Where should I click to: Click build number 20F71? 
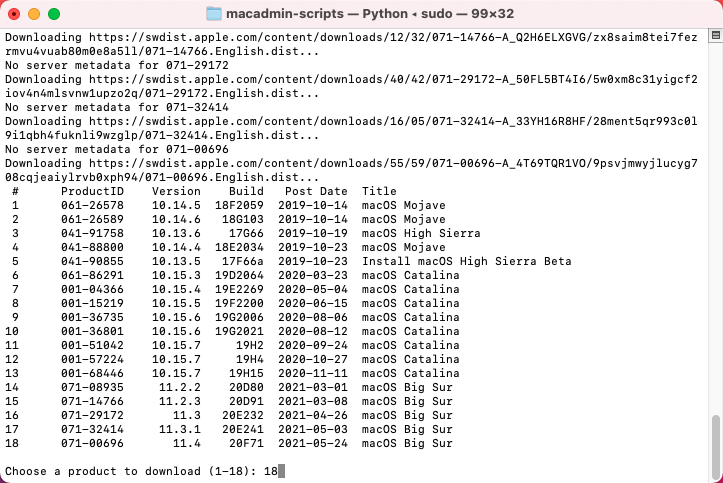(246, 443)
